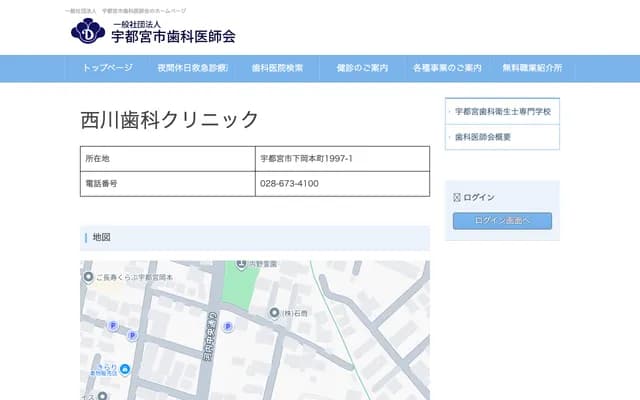
Task: Click the parking icon beside 河内中央通り road
Action: tap(227, 326)
